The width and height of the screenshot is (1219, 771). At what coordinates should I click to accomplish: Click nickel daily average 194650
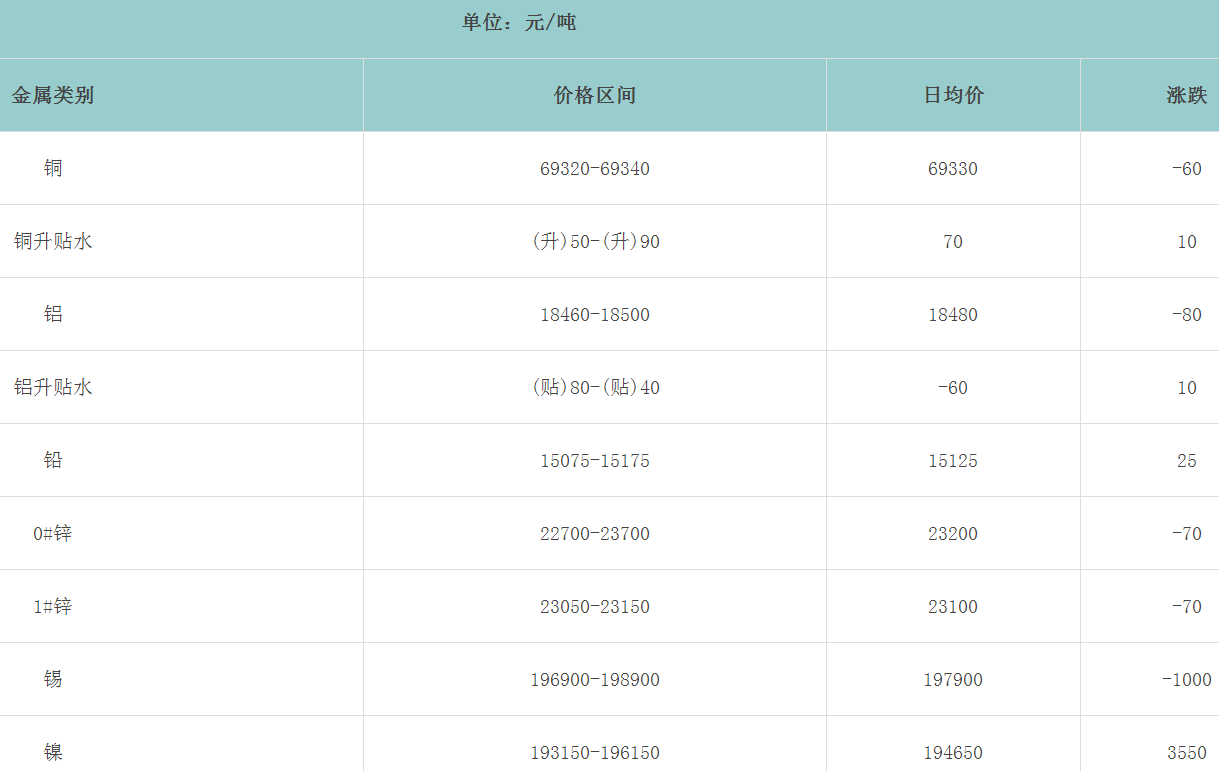tap(953, 753)
